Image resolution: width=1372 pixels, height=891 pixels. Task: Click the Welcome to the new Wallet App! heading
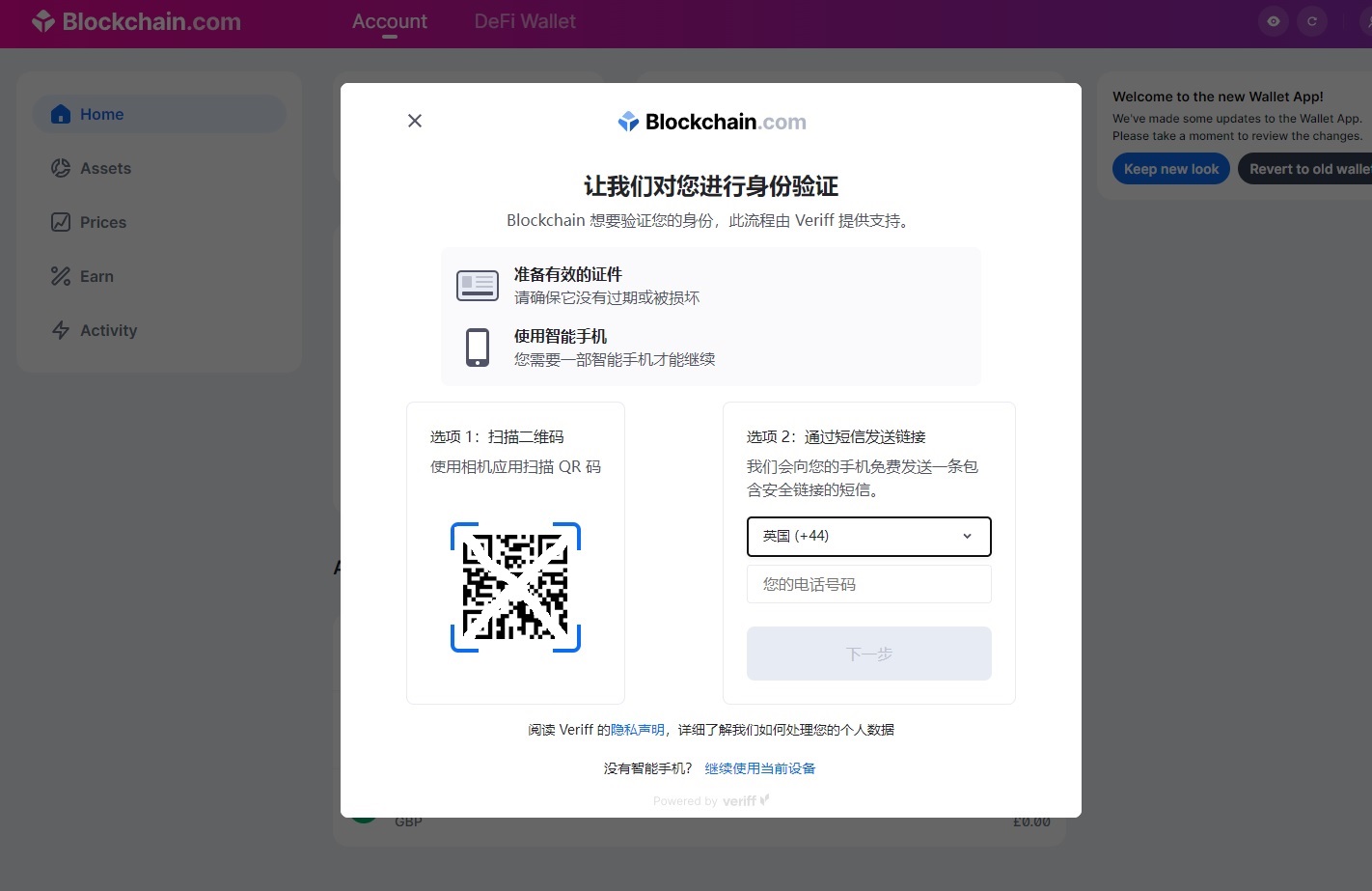click(x=1218, y=97)
